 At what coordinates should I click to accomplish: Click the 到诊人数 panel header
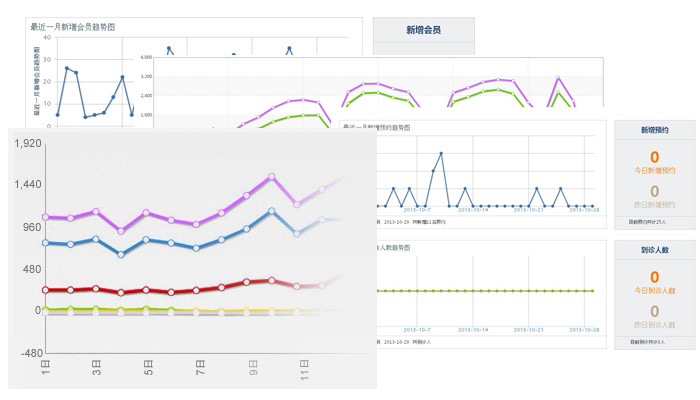pos(654,250)
